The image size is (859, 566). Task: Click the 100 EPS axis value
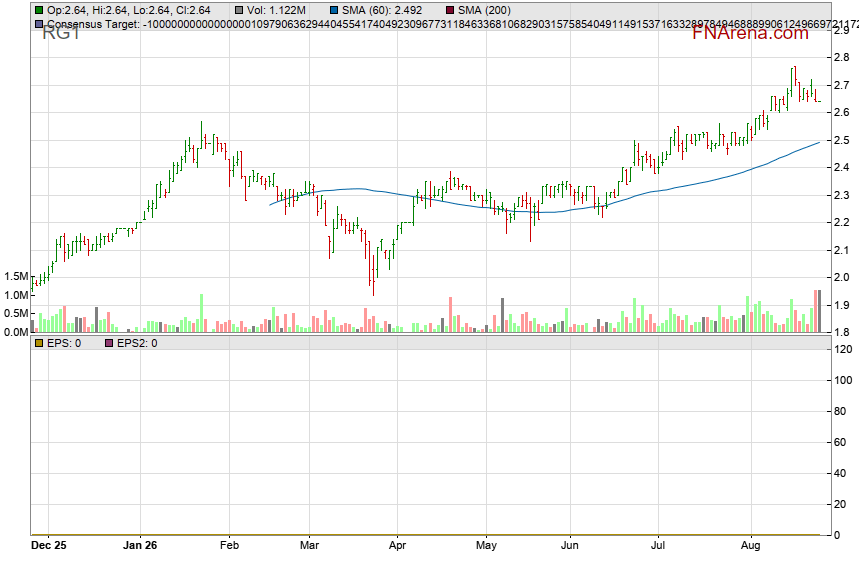point(843,380)
